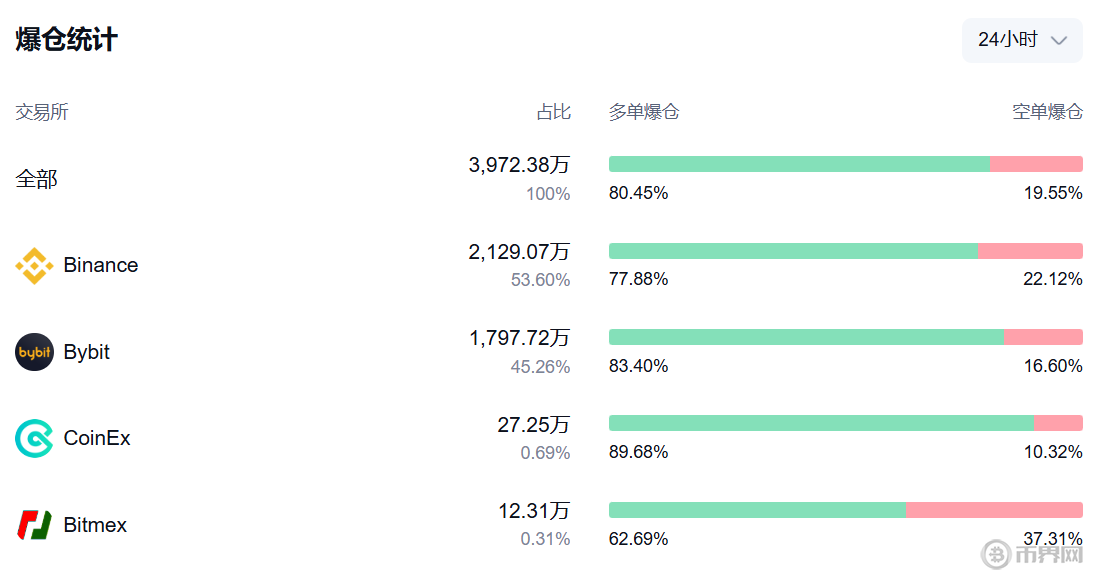Click the Bybit exchange logo icon
The image size is (1094, 582).
[34, 352]
